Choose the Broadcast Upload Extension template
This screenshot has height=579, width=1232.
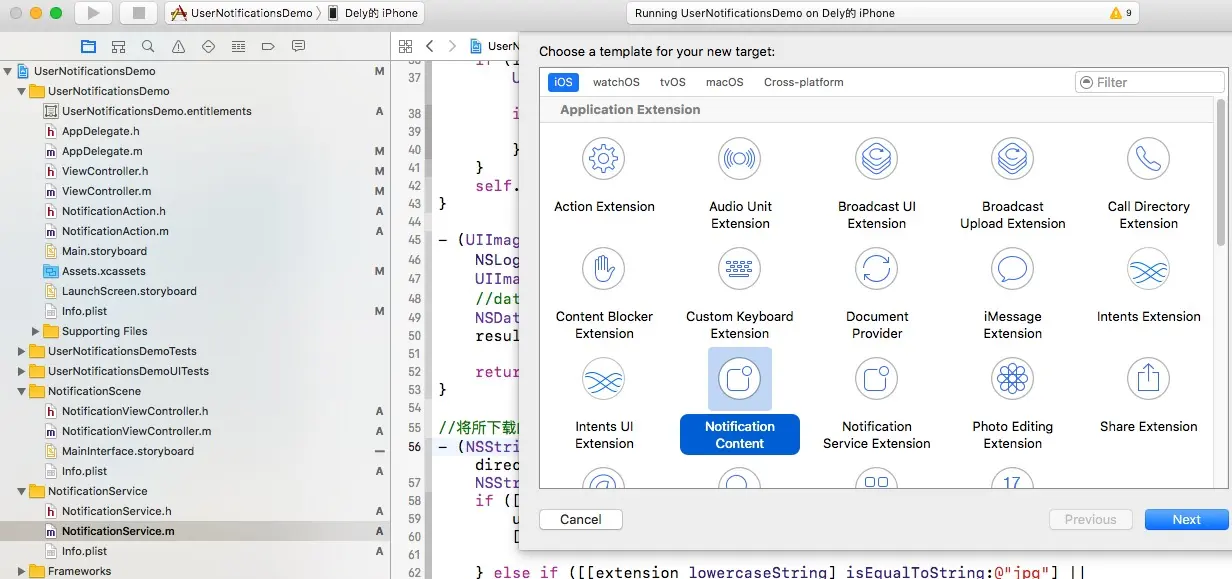(1013, 183)
